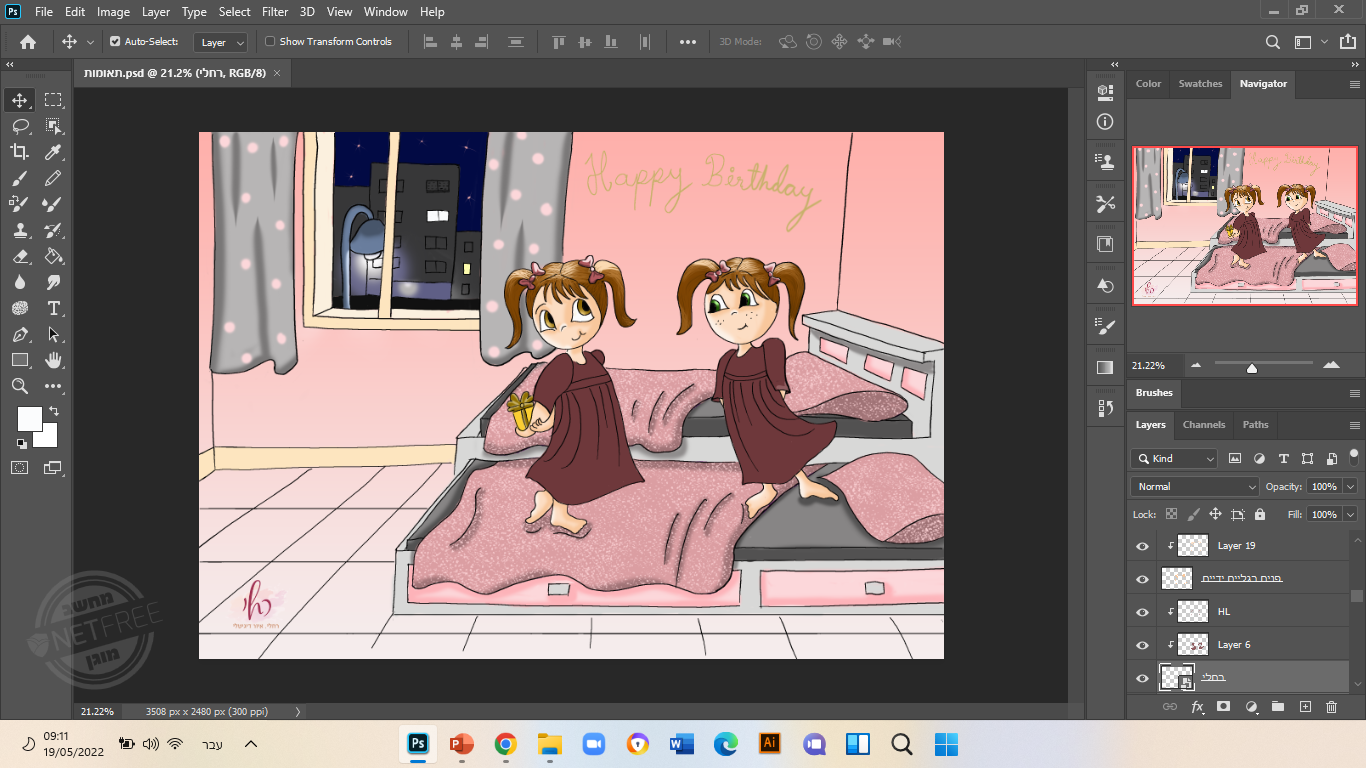Image resolution: width=1366 pixels, height=768 pixels.
Task: Pick the Eyedropper tool
Action: [x=53, y=152]
